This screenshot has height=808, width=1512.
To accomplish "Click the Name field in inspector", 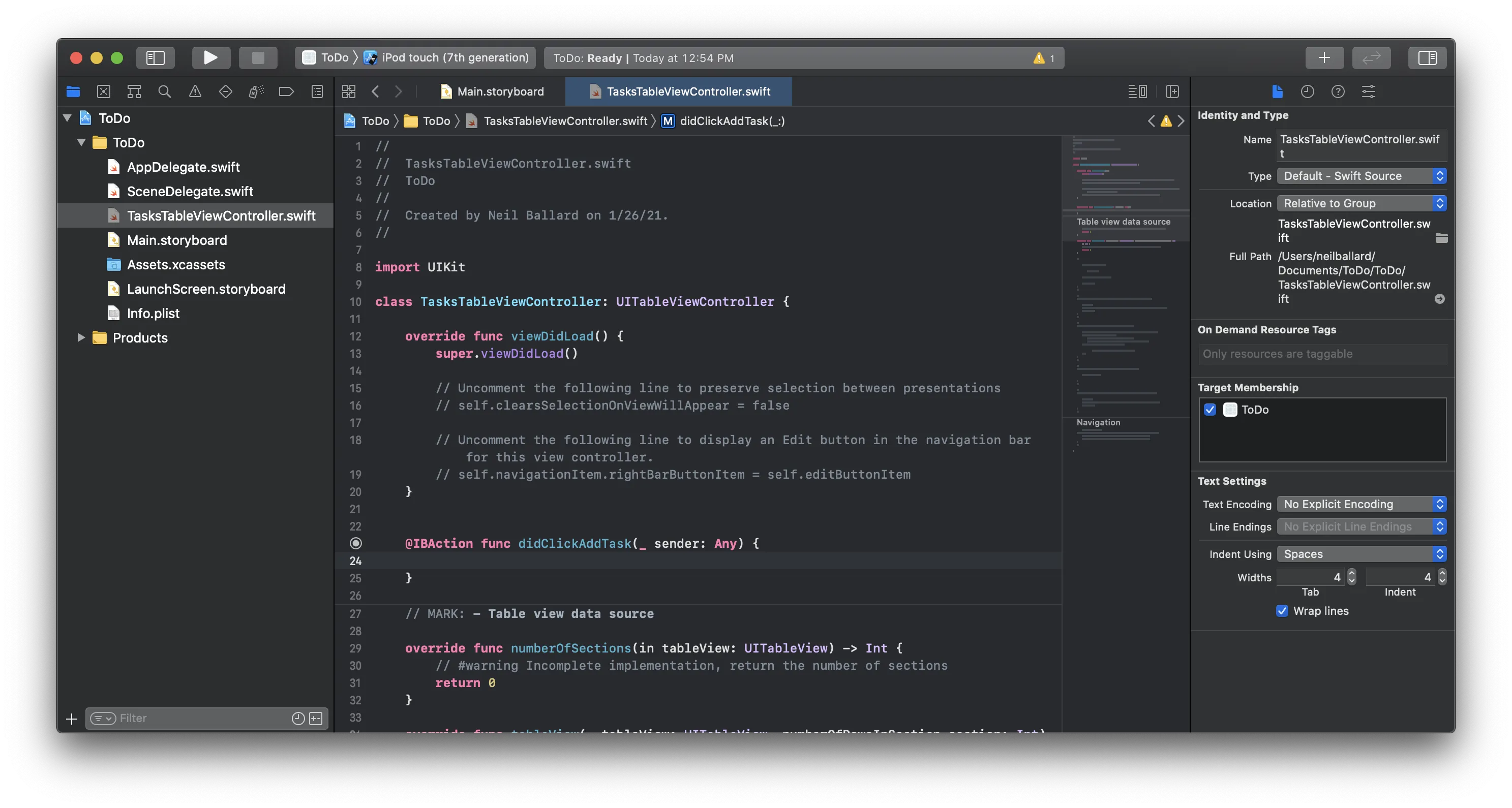I will pos(1362,146).
